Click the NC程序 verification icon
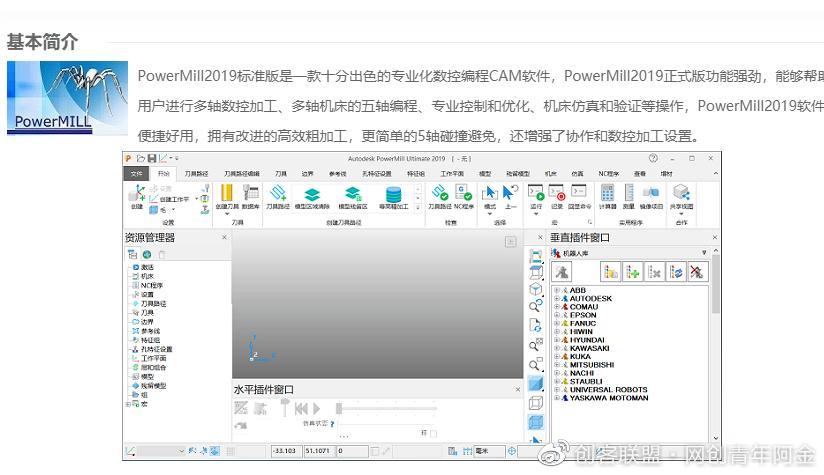Screen dimensions: 824x475 coord(463,197)
